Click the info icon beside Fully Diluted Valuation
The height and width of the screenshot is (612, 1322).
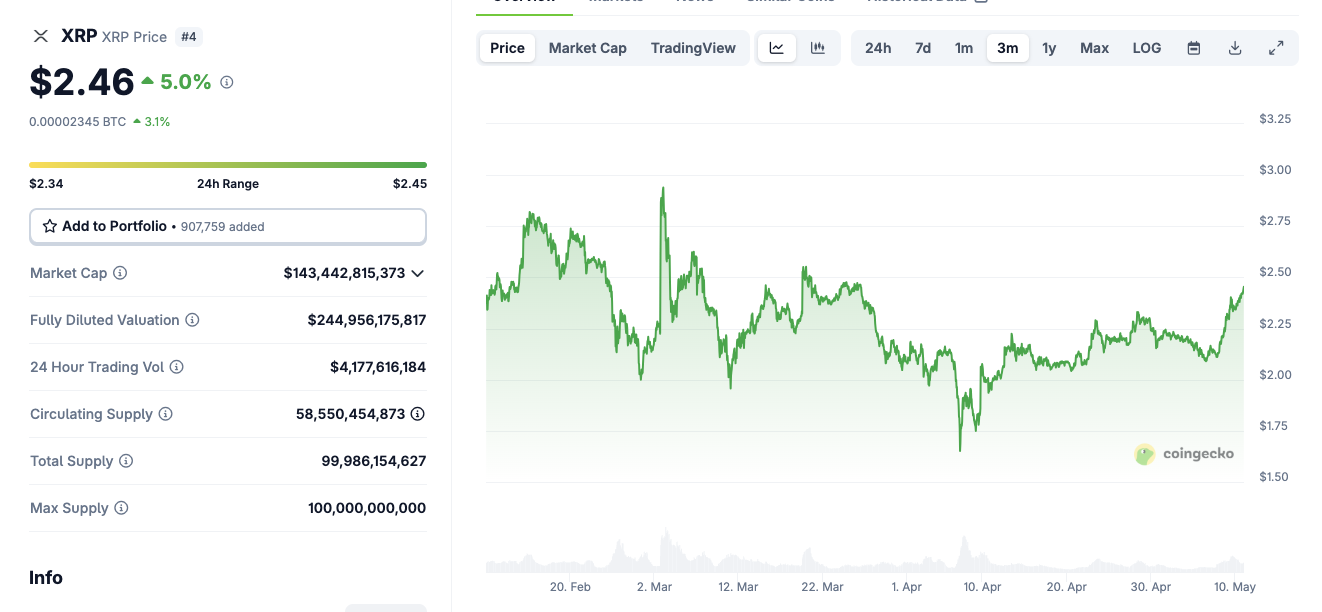pyautogui.click(x=192, y=320)
